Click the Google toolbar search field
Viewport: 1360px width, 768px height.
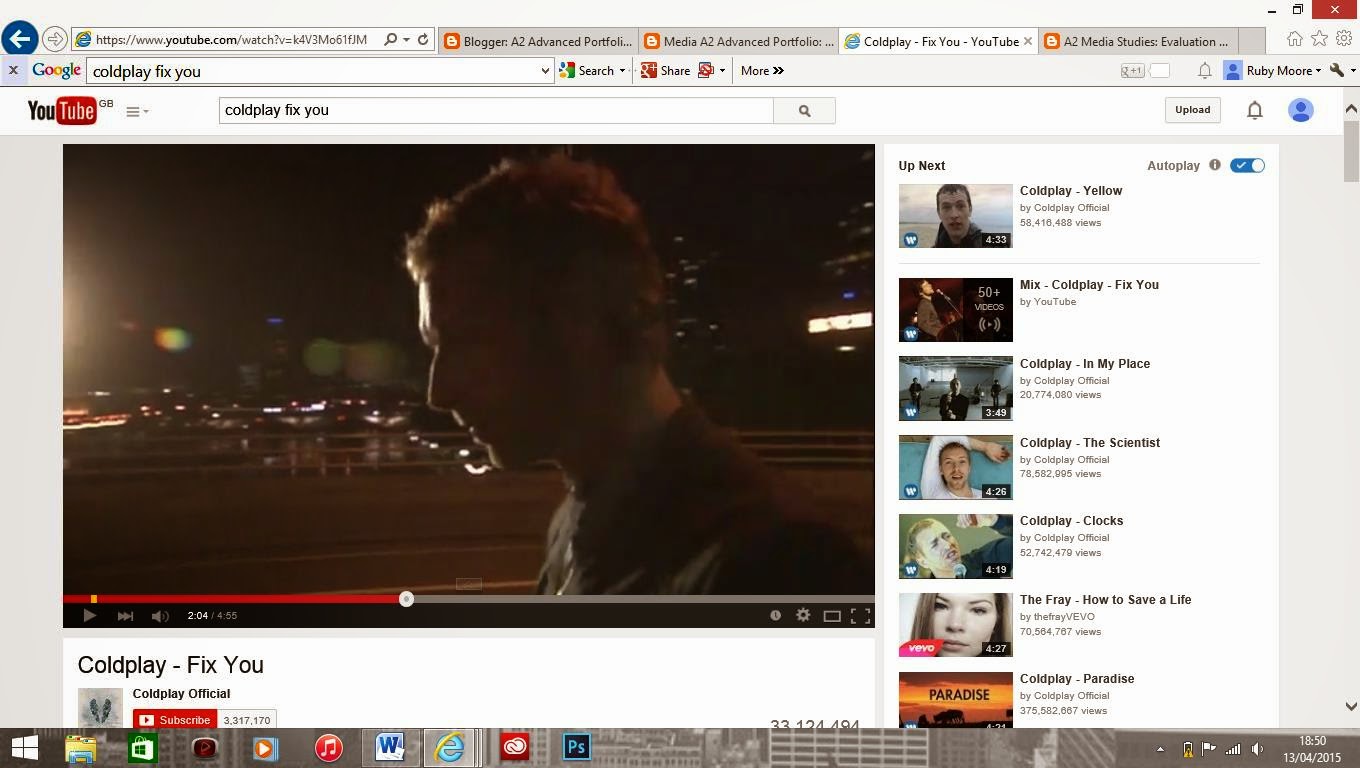click(x=313, y=71)
